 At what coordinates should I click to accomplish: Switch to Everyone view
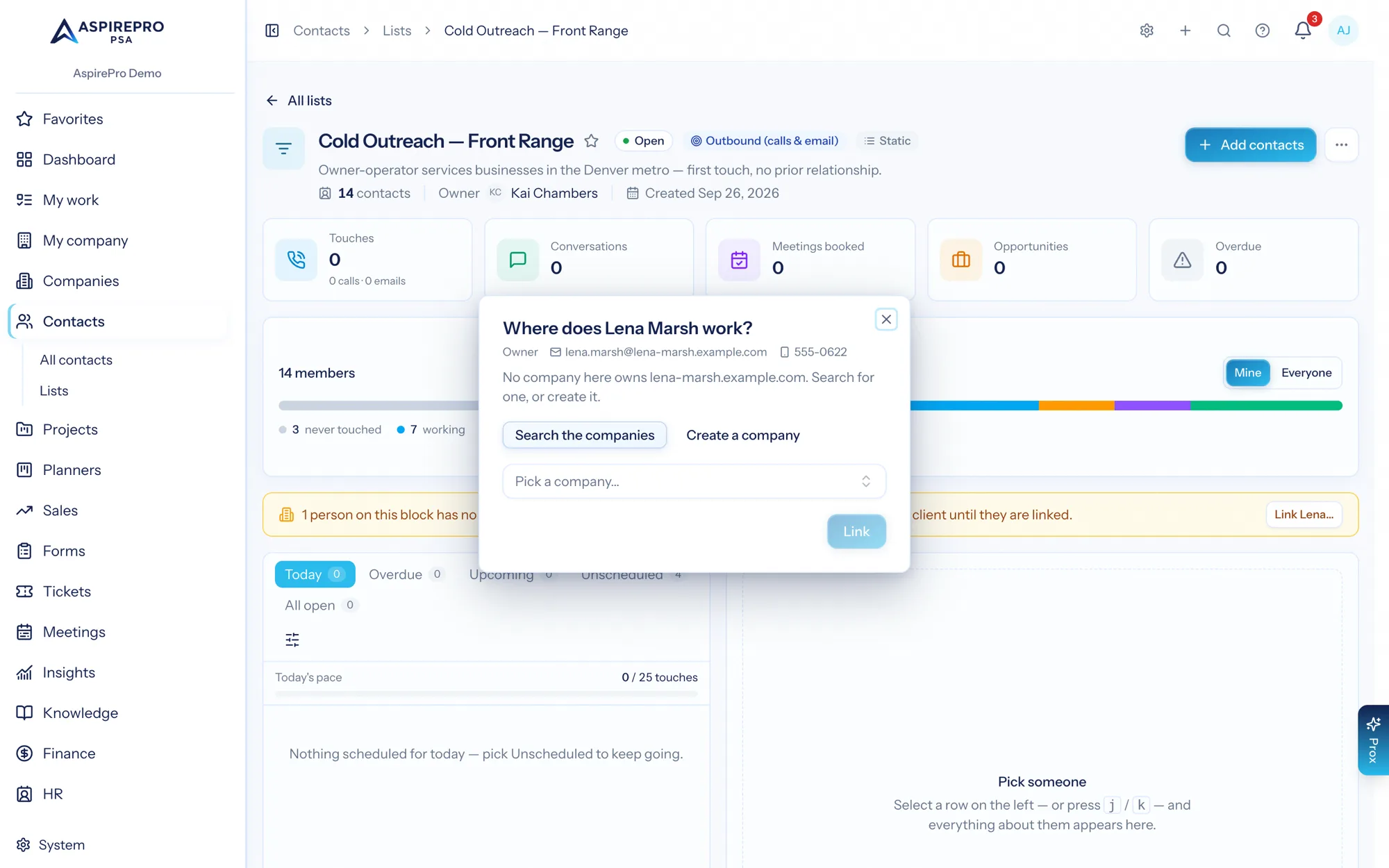pos(1306,373)
